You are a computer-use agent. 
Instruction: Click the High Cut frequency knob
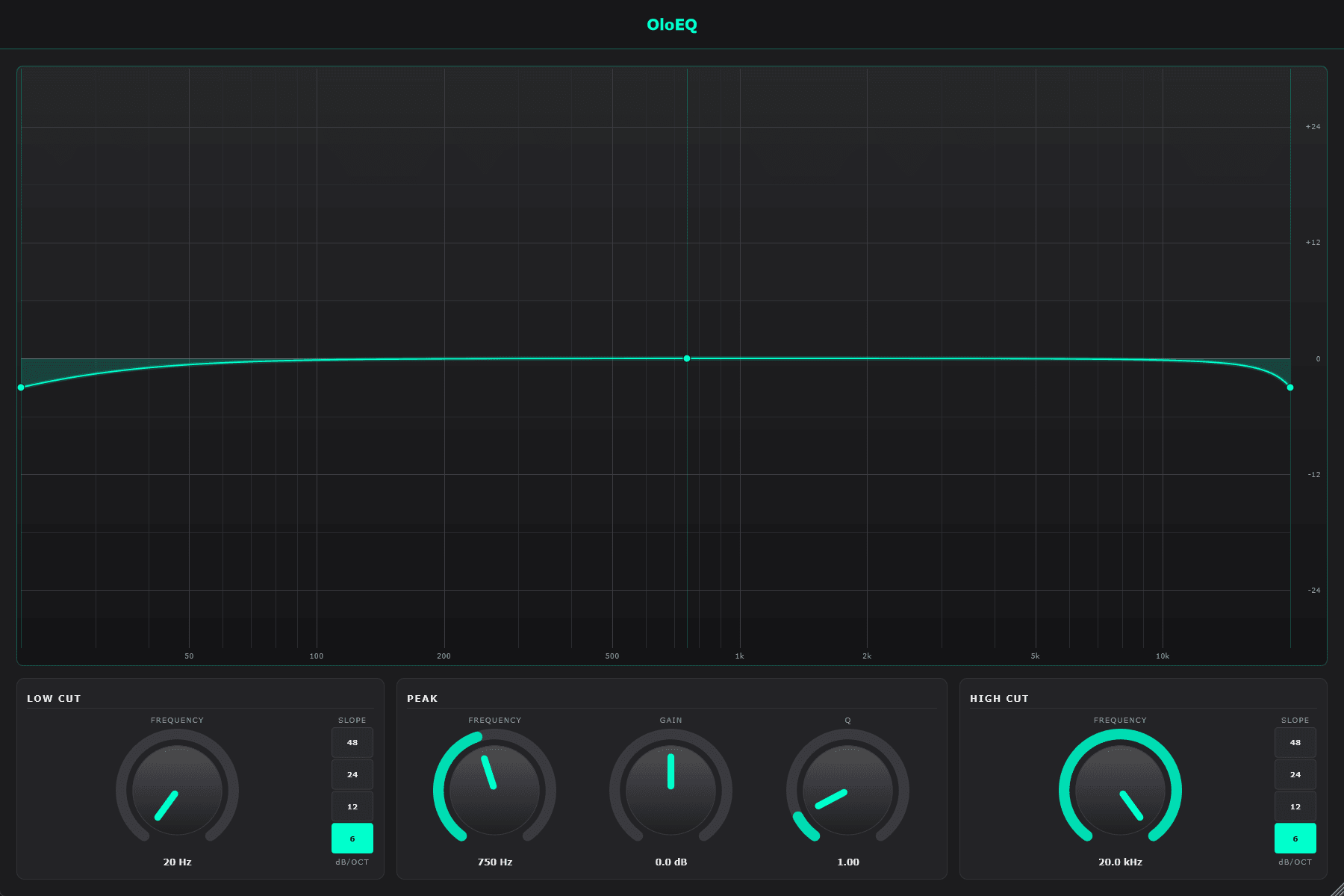(1120, 790)
